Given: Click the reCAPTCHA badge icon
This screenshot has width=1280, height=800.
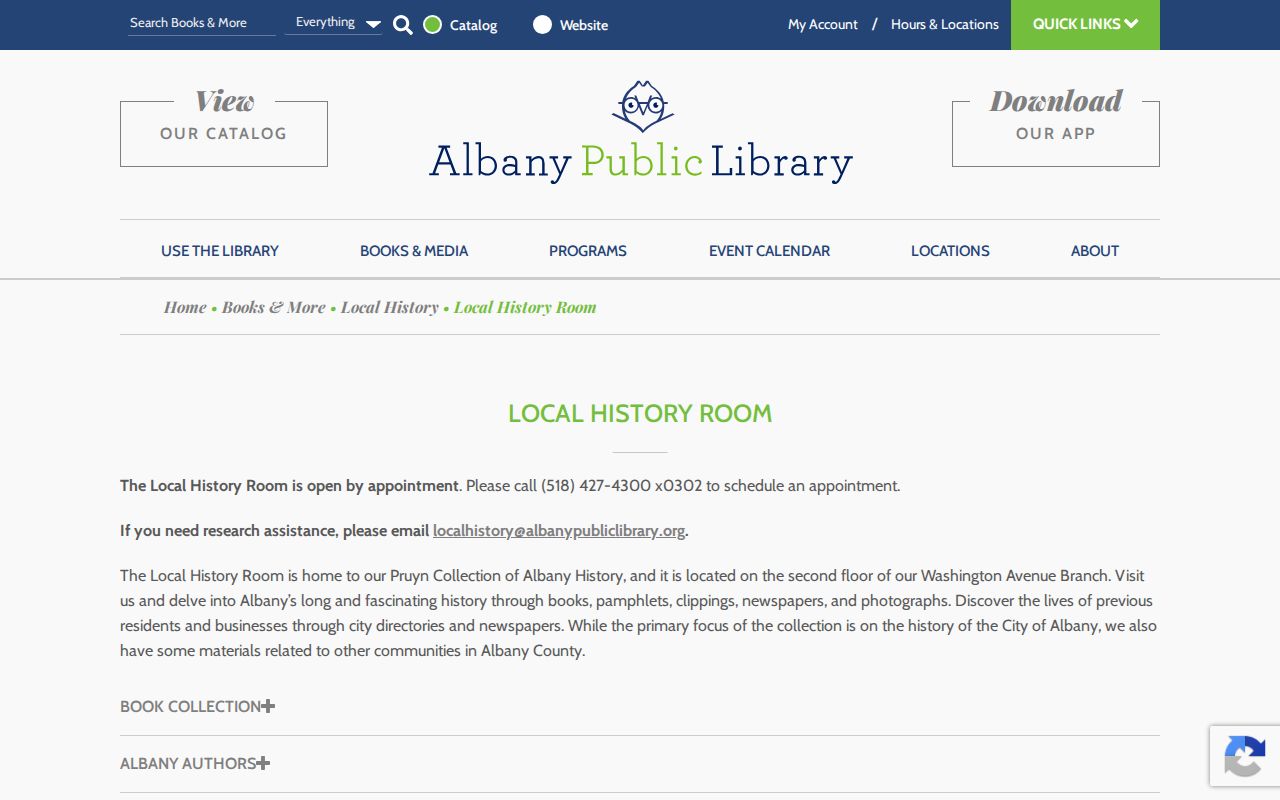Looking at the screenshot, I should (x=1244, y=756).
